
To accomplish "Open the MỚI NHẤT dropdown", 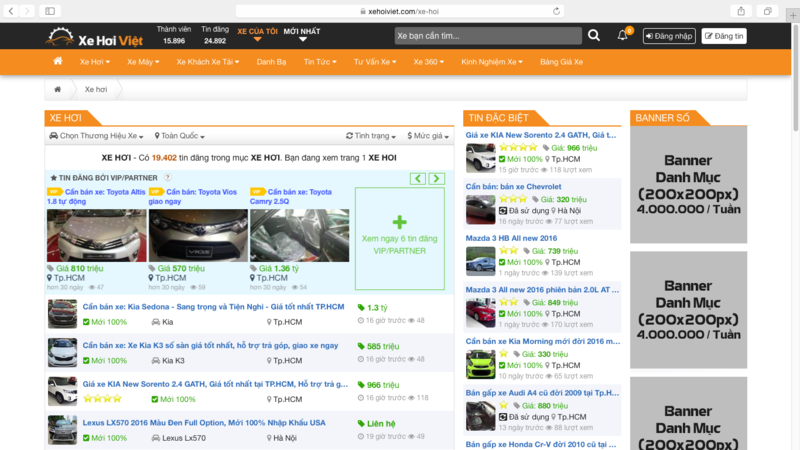I will tap(302, 34).
